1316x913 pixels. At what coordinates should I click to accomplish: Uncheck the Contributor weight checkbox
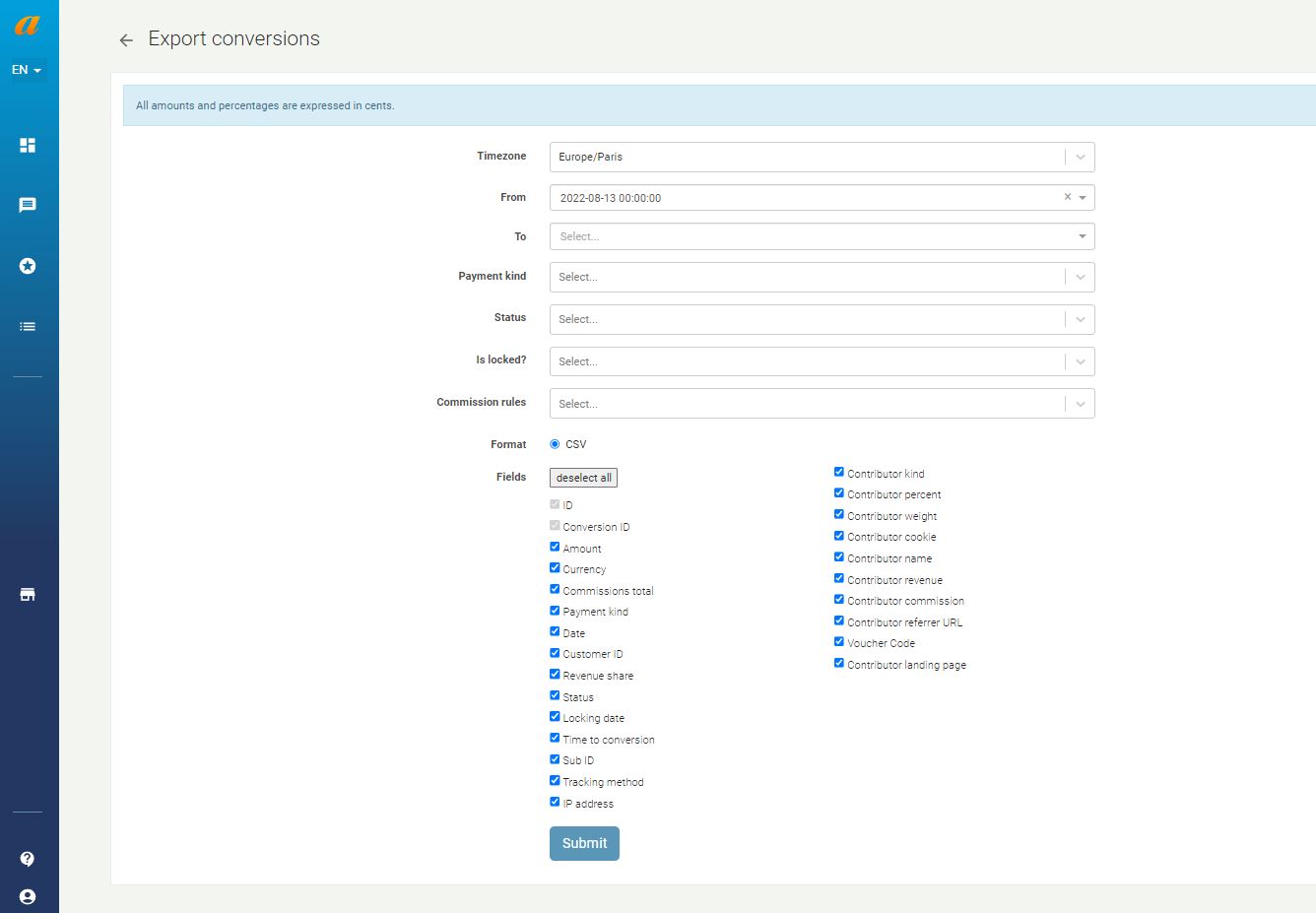tap(839, 514)
